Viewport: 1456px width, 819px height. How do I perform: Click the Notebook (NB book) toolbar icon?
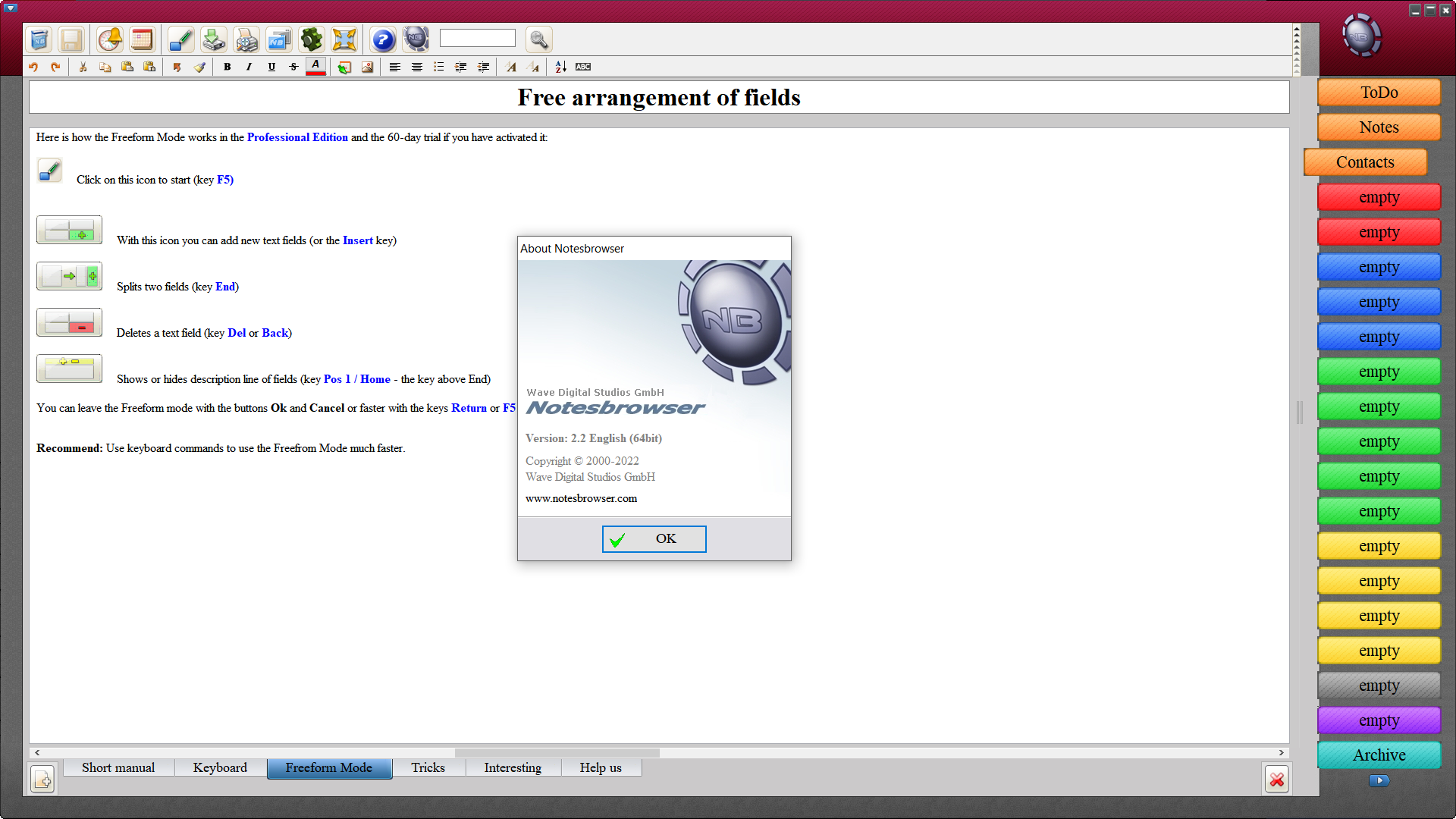pos(39,39)
